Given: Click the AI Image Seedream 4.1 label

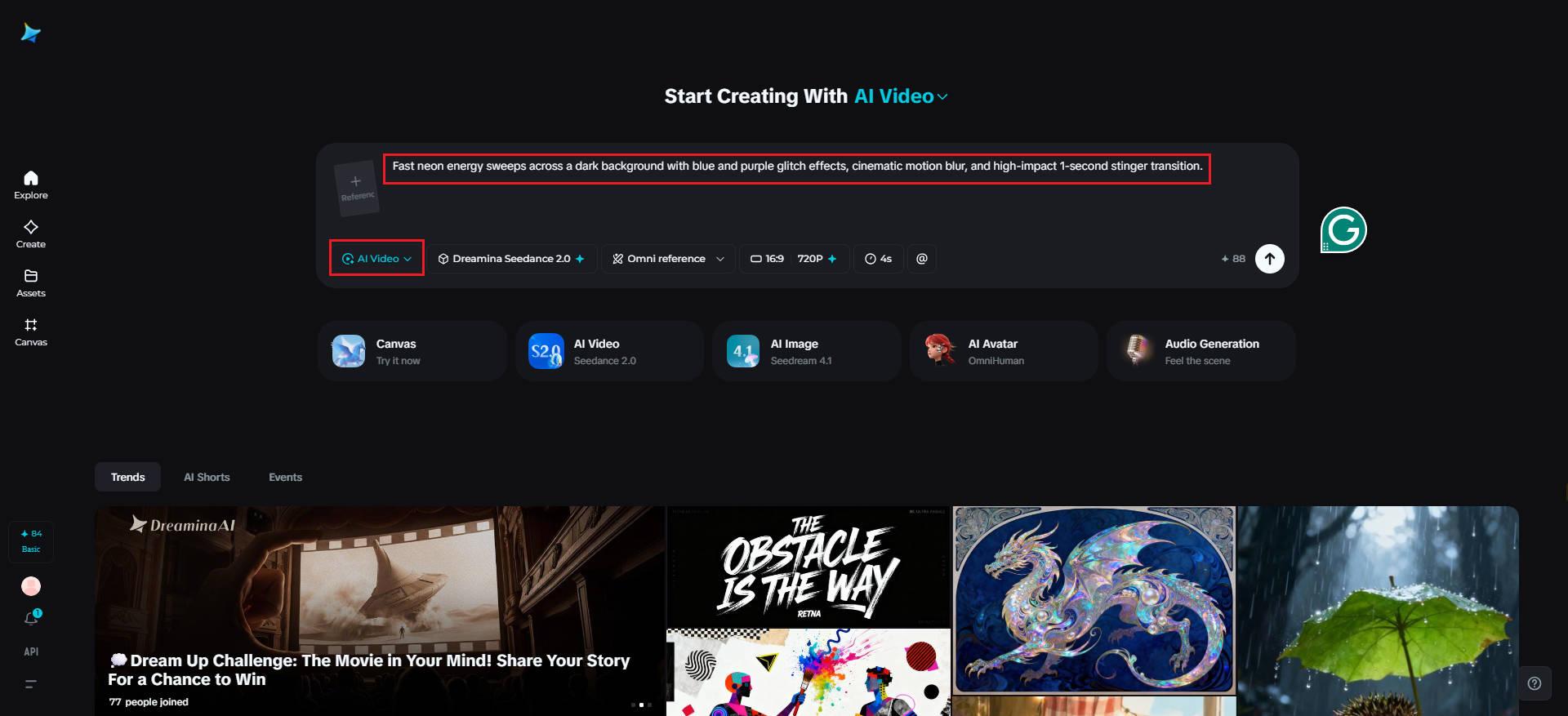Looking at the screenshot, I should (x=801, y=352).
